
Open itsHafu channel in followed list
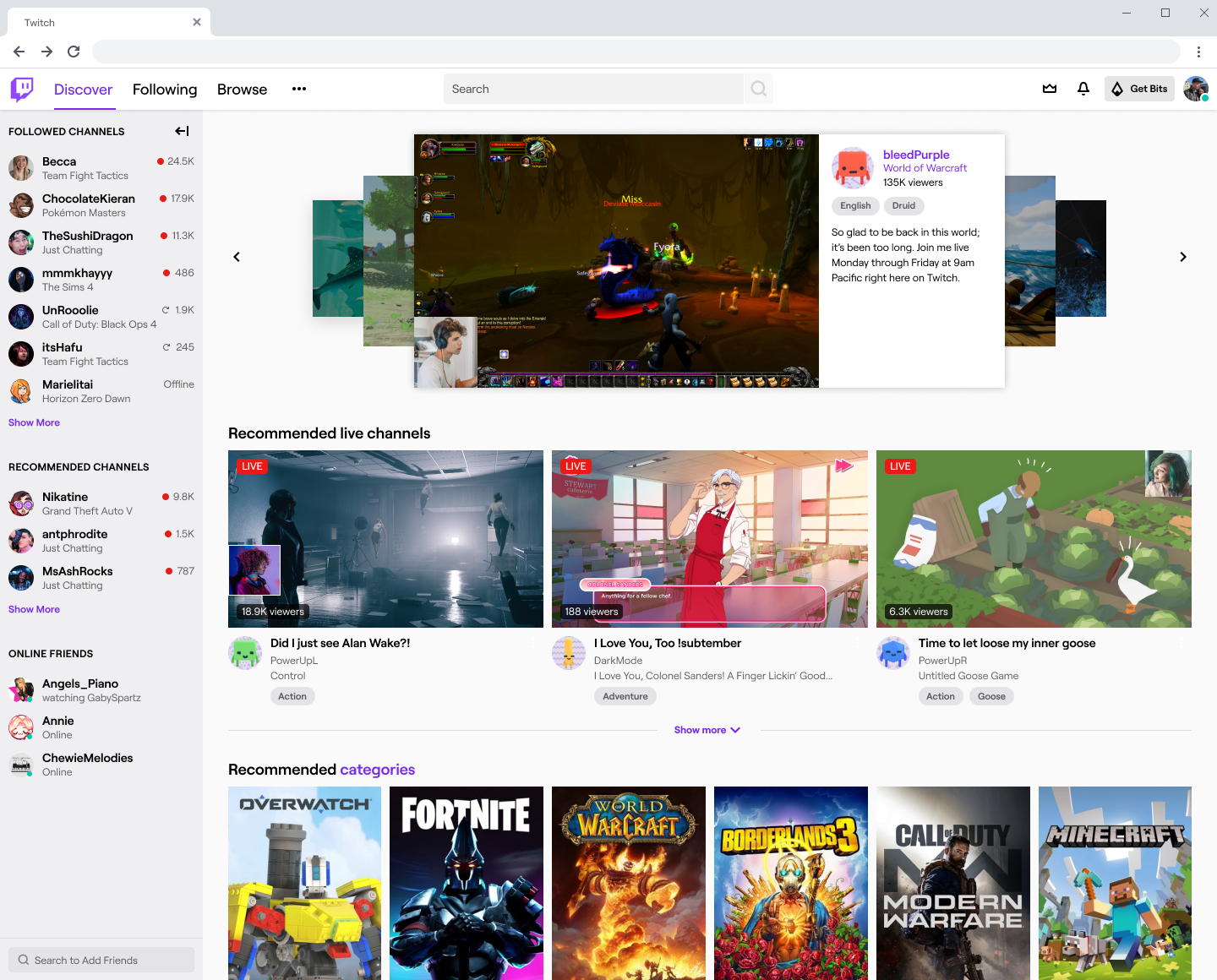(x=101, y=354)
